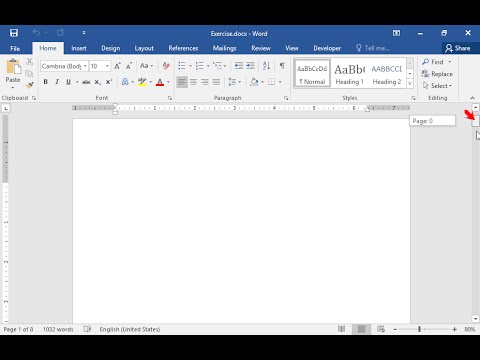Open the View tab

click(292, 48)
